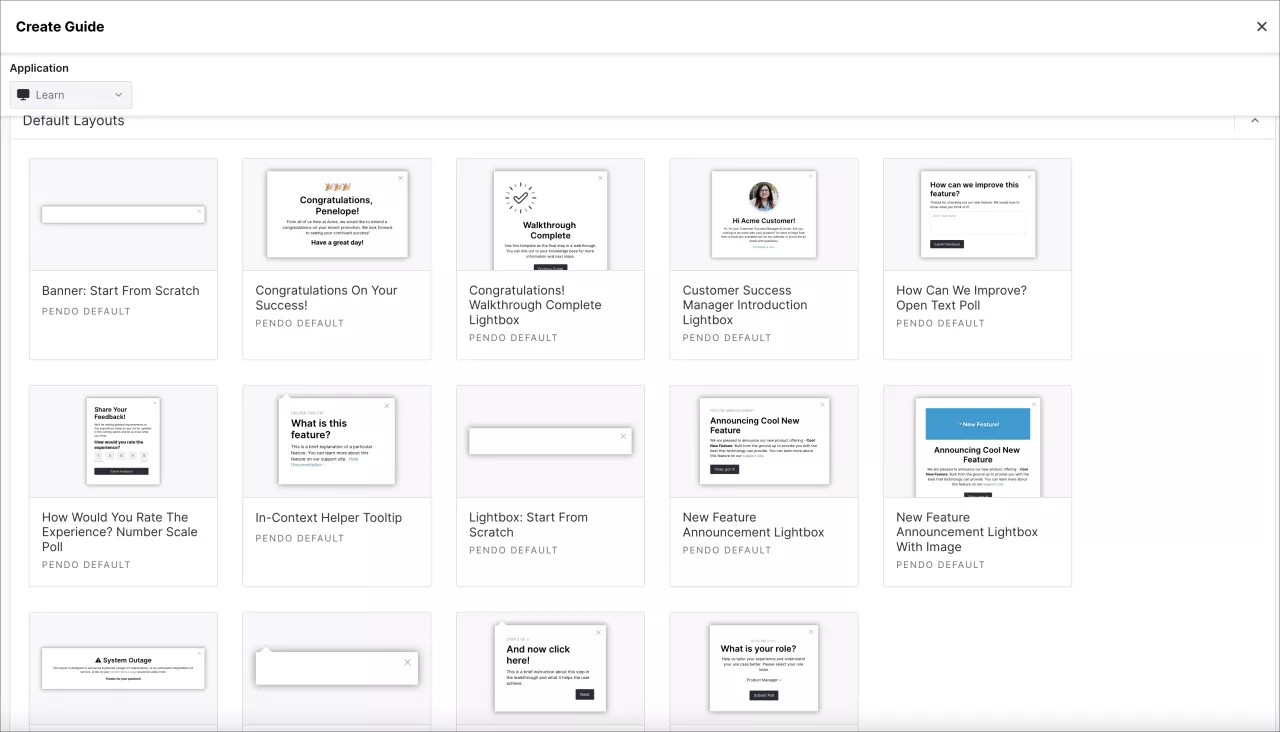Select the And Now Click Here walkthrough template
Viewport: 1280px width, 732px height.
click(x=550, y=668)
